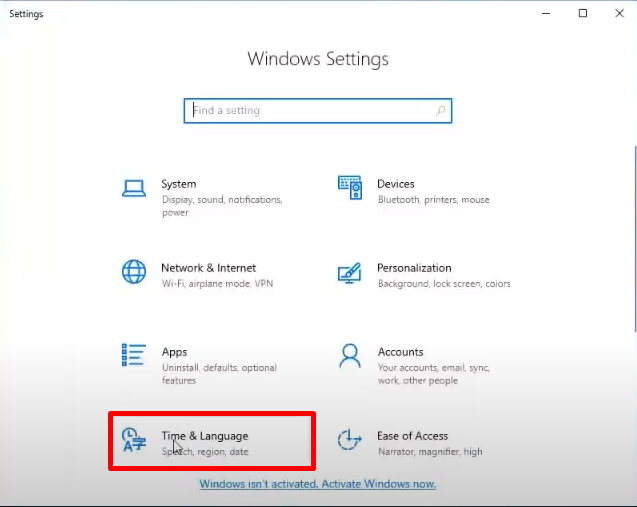
Task: Click the search magnifier icon
Action: tap(440, 110)
